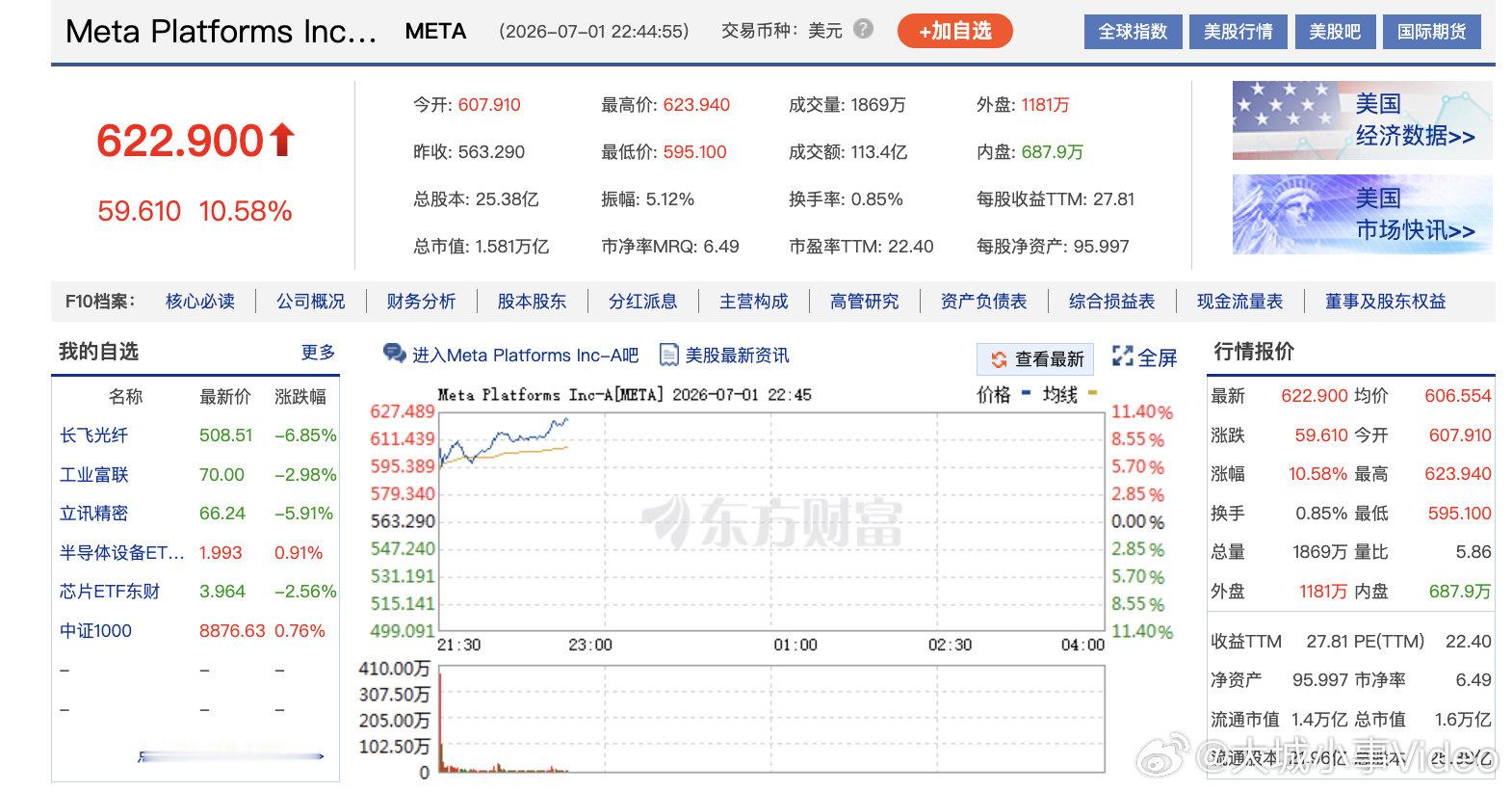Click the 全屏 fullscreen link
The width and height of the screenshot is (1512, 792).
(1157, 357)
